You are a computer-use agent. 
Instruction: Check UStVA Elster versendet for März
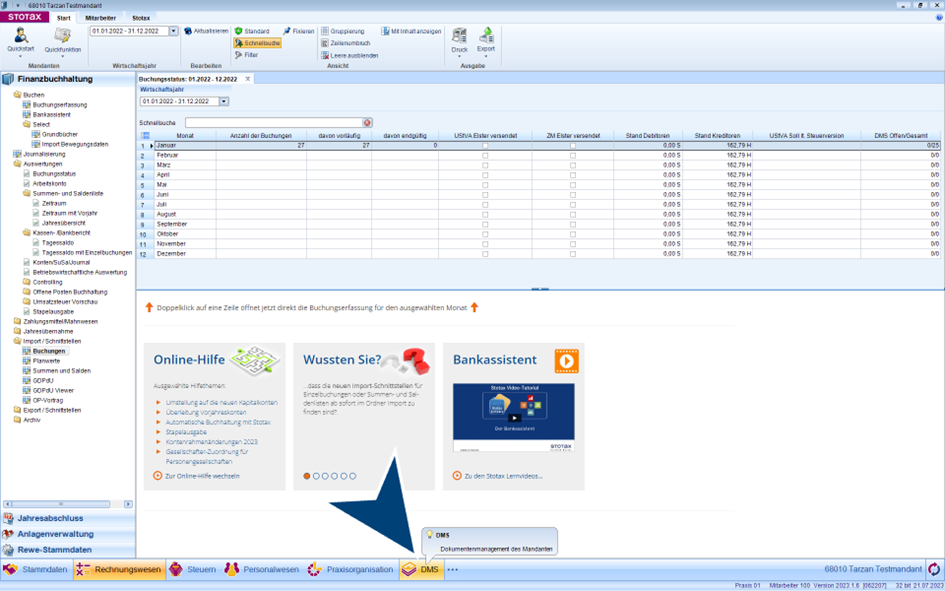485,167
